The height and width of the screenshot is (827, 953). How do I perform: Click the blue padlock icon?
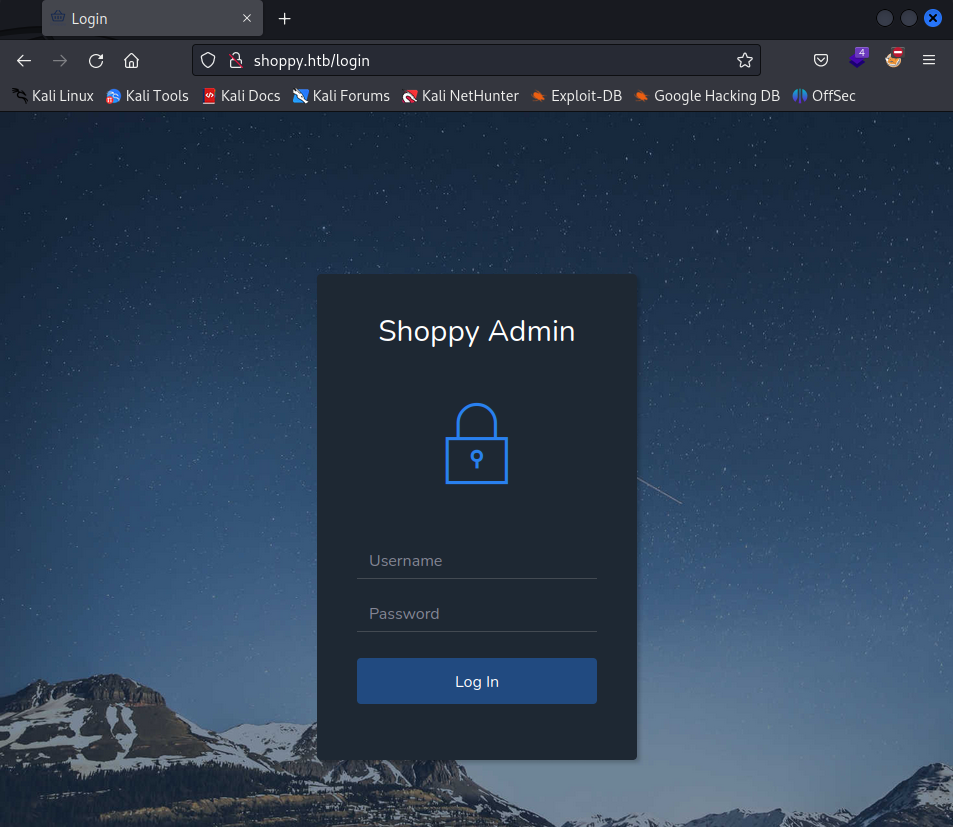tap(476, 444)
